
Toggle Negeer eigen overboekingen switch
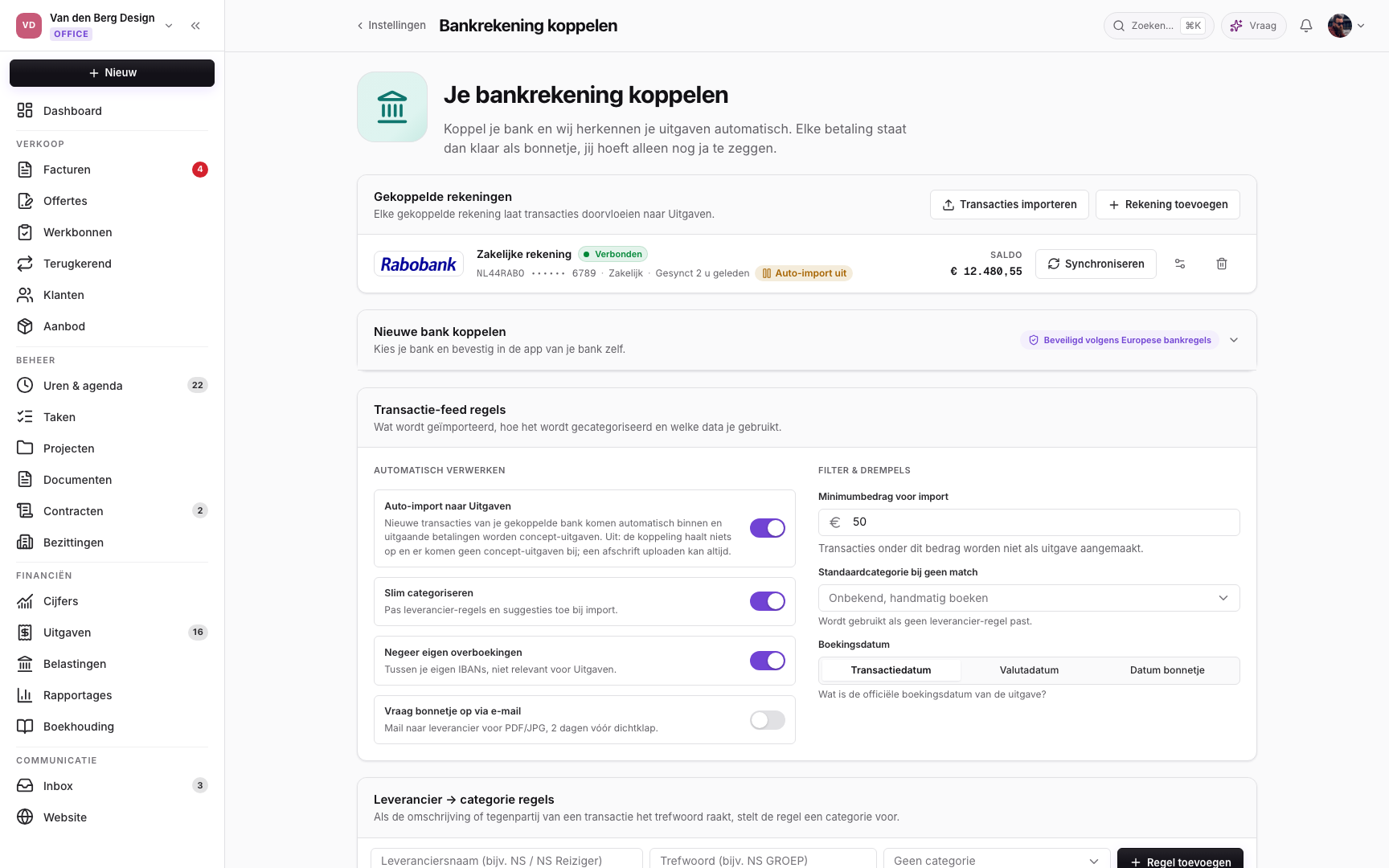point(768,661)
